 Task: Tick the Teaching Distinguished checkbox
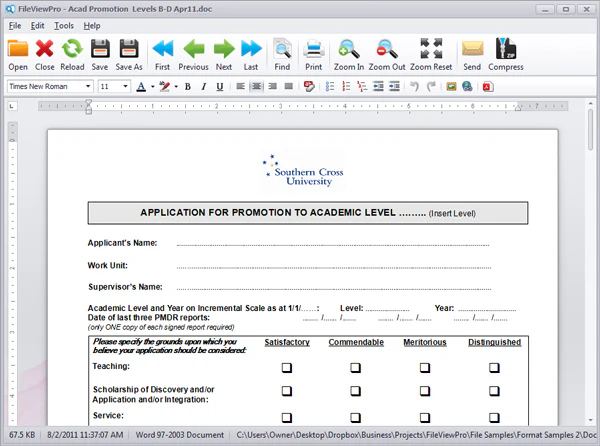click(x=494, y=368)
